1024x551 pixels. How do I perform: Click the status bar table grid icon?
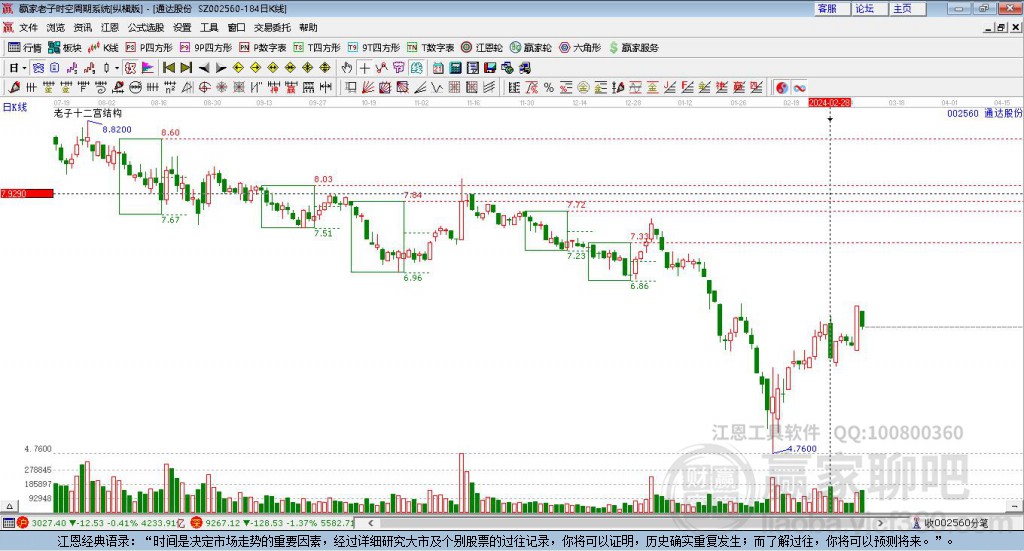(x=8, y=523)
